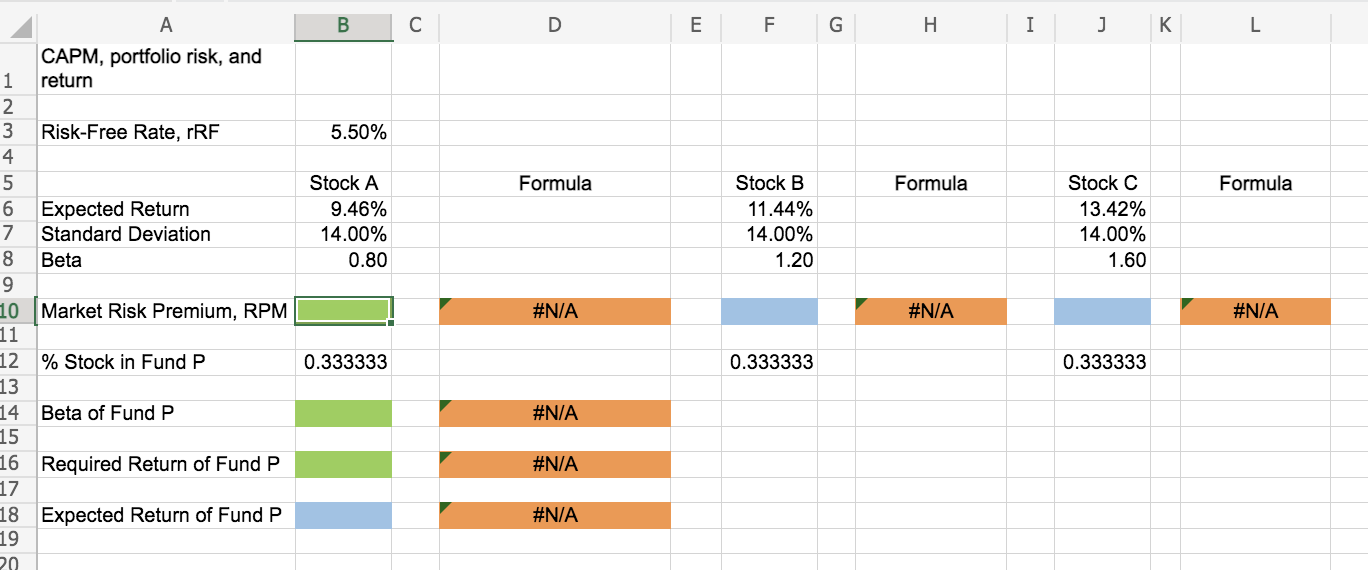Select column E header
1368x570 pixels.
(x=696, y=26)
